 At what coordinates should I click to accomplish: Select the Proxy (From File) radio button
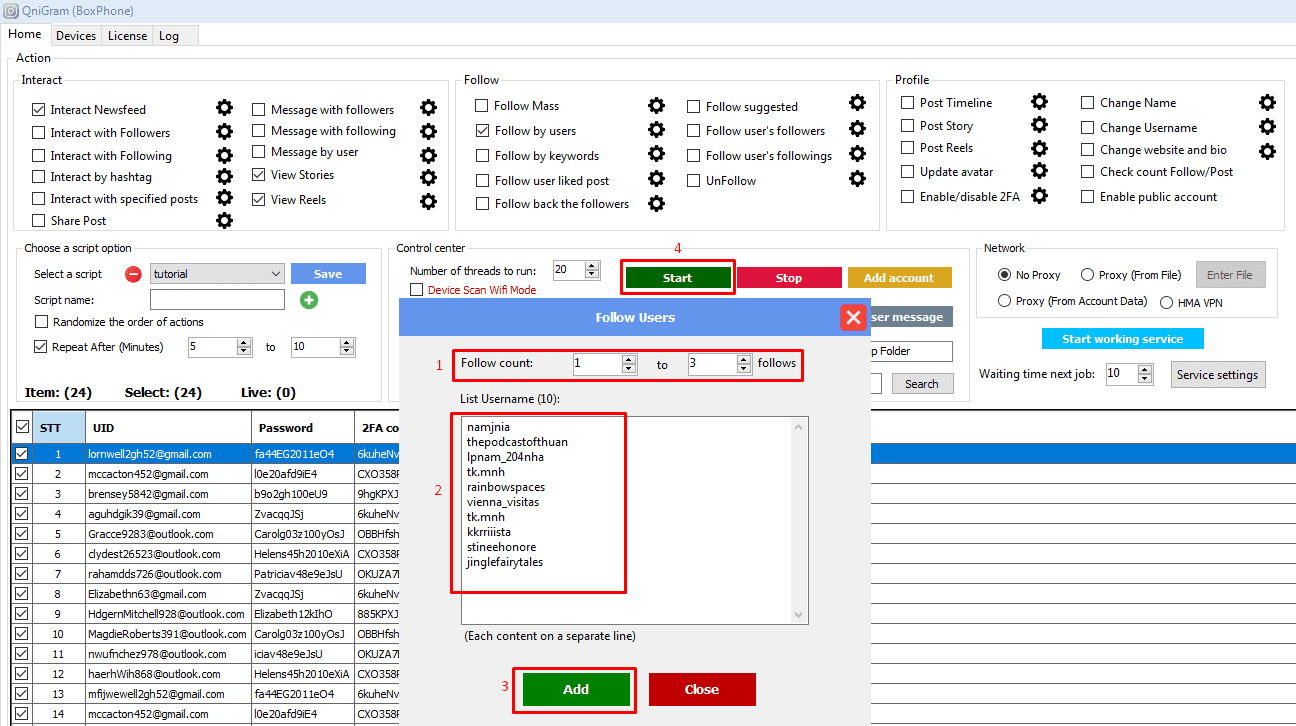point(1087,275)
